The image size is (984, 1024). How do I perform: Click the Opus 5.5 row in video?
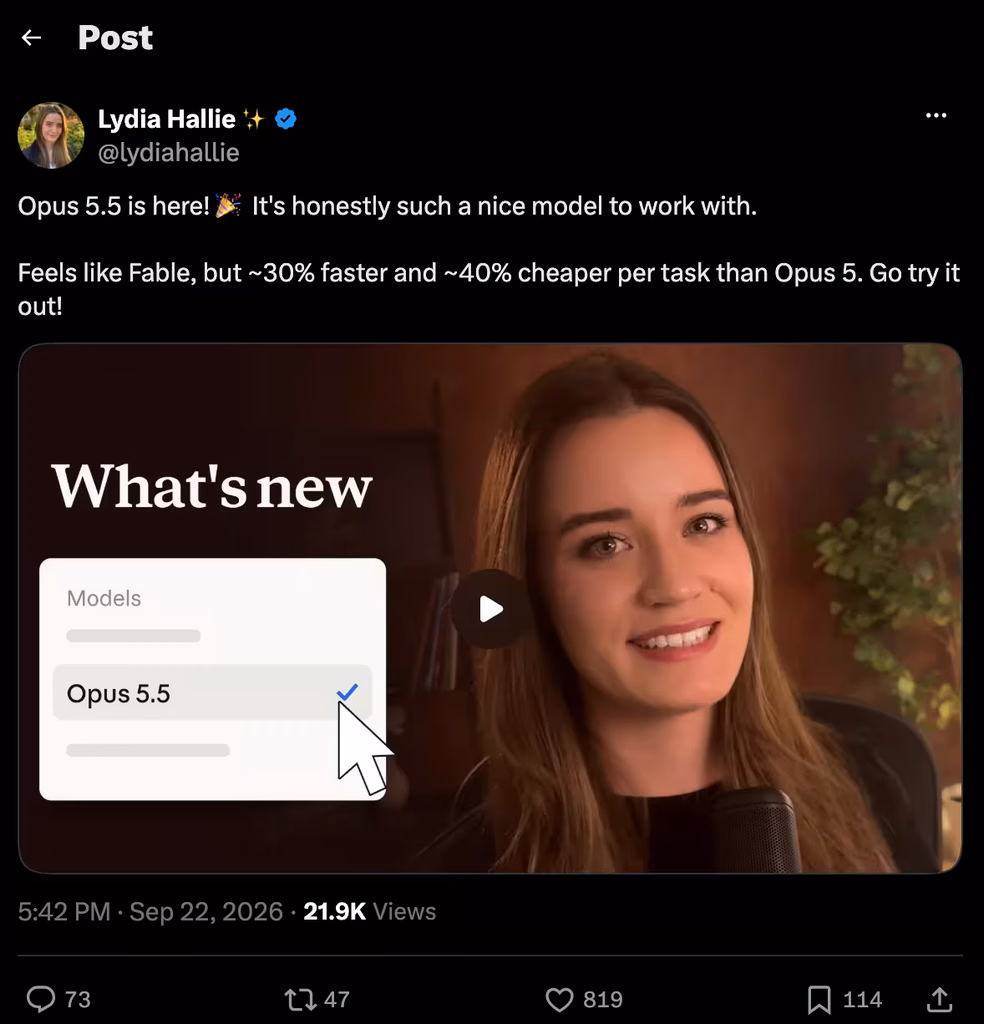(212, 693)
